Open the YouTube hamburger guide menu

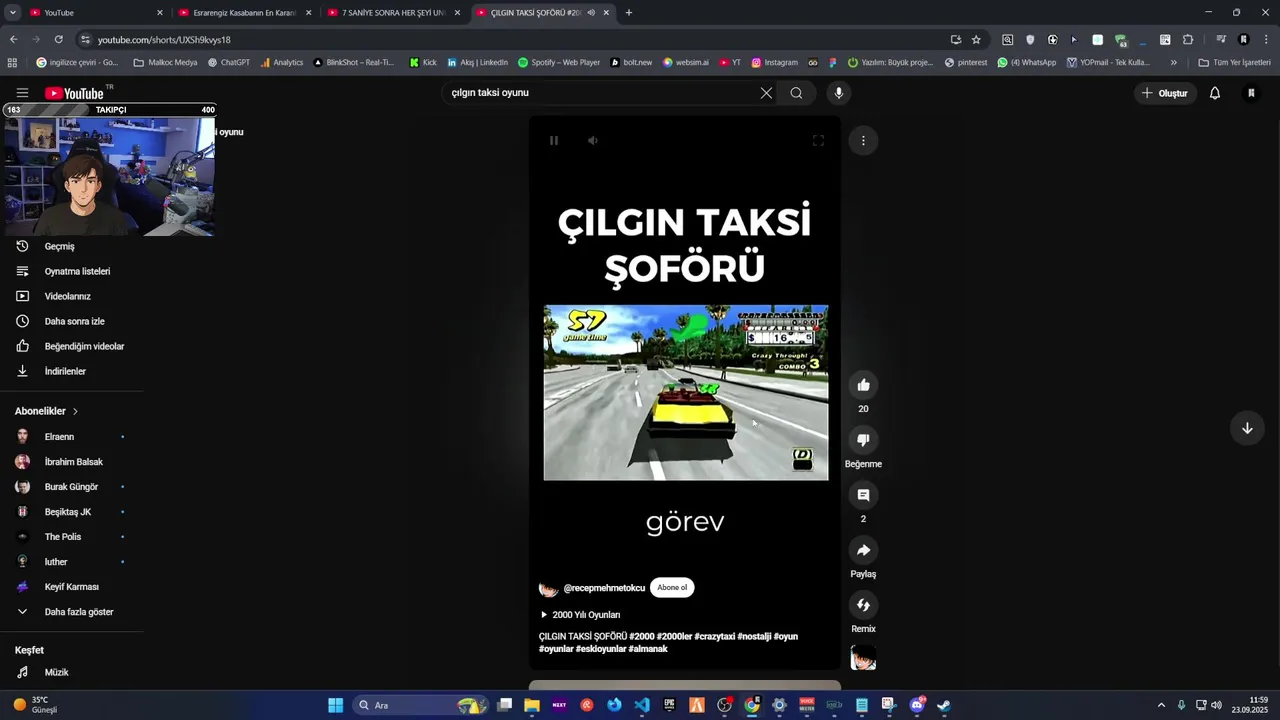tap(22, 93)
